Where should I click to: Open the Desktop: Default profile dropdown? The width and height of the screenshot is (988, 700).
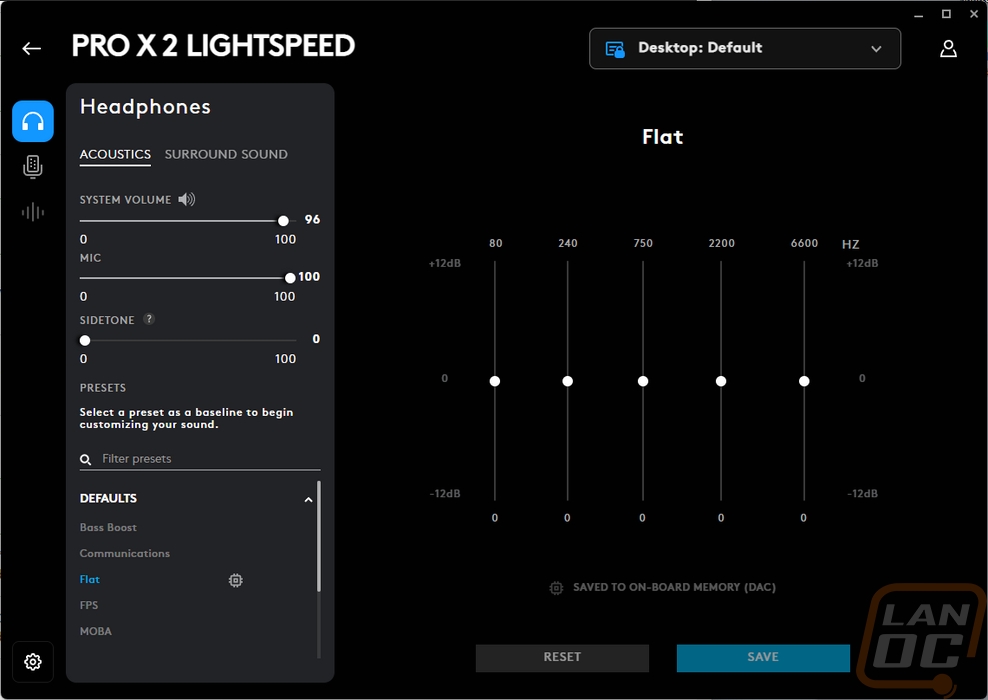[x=745, y=49]
